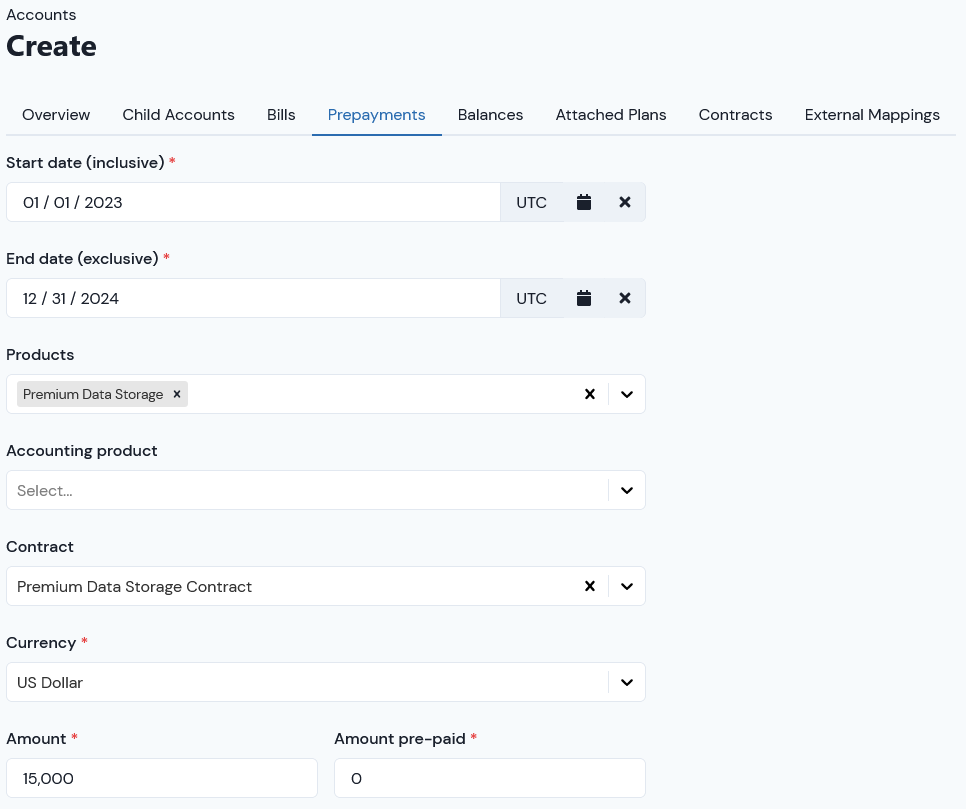Viewport: 966px width, 809px height.
Task: Click the Amount pre-paid input field
Action: pos(490,778)
